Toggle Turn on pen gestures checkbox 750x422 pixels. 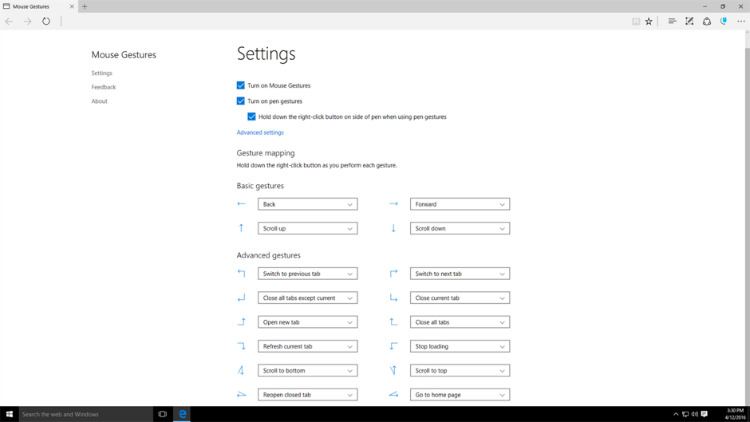[x=241, y=101]
